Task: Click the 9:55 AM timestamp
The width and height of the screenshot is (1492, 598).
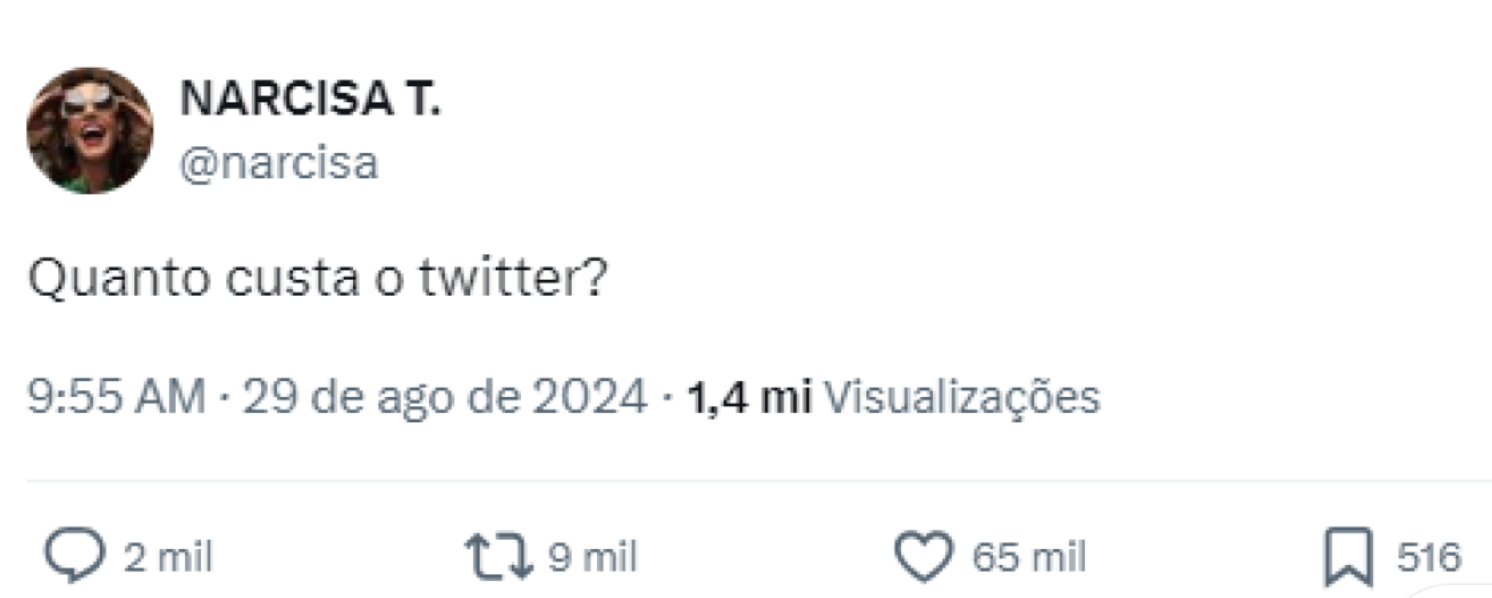Action: pyautogui.click(x=115, y=398)
